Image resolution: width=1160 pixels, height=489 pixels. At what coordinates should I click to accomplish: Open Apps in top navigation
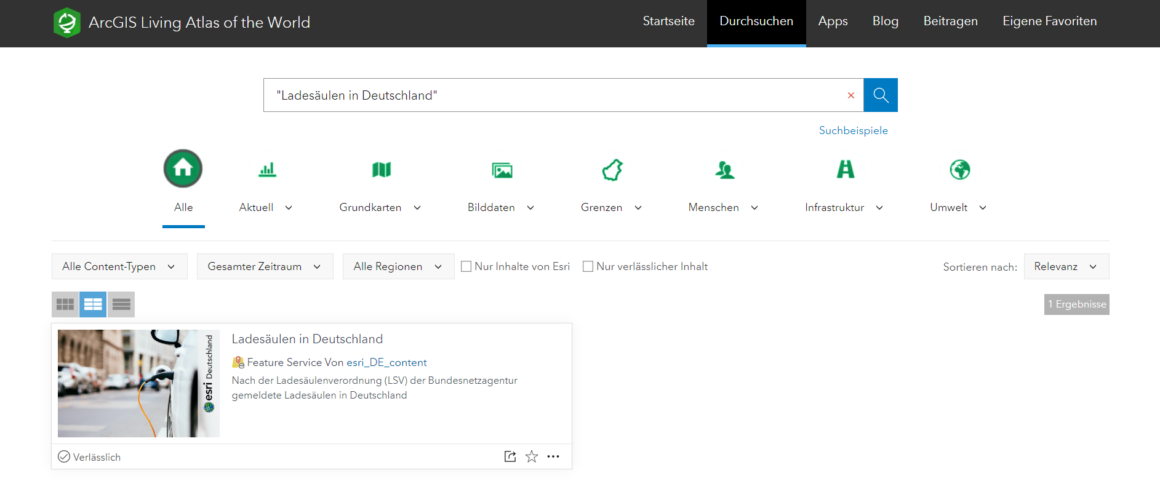pyautogui.click(x=833, y=21)
